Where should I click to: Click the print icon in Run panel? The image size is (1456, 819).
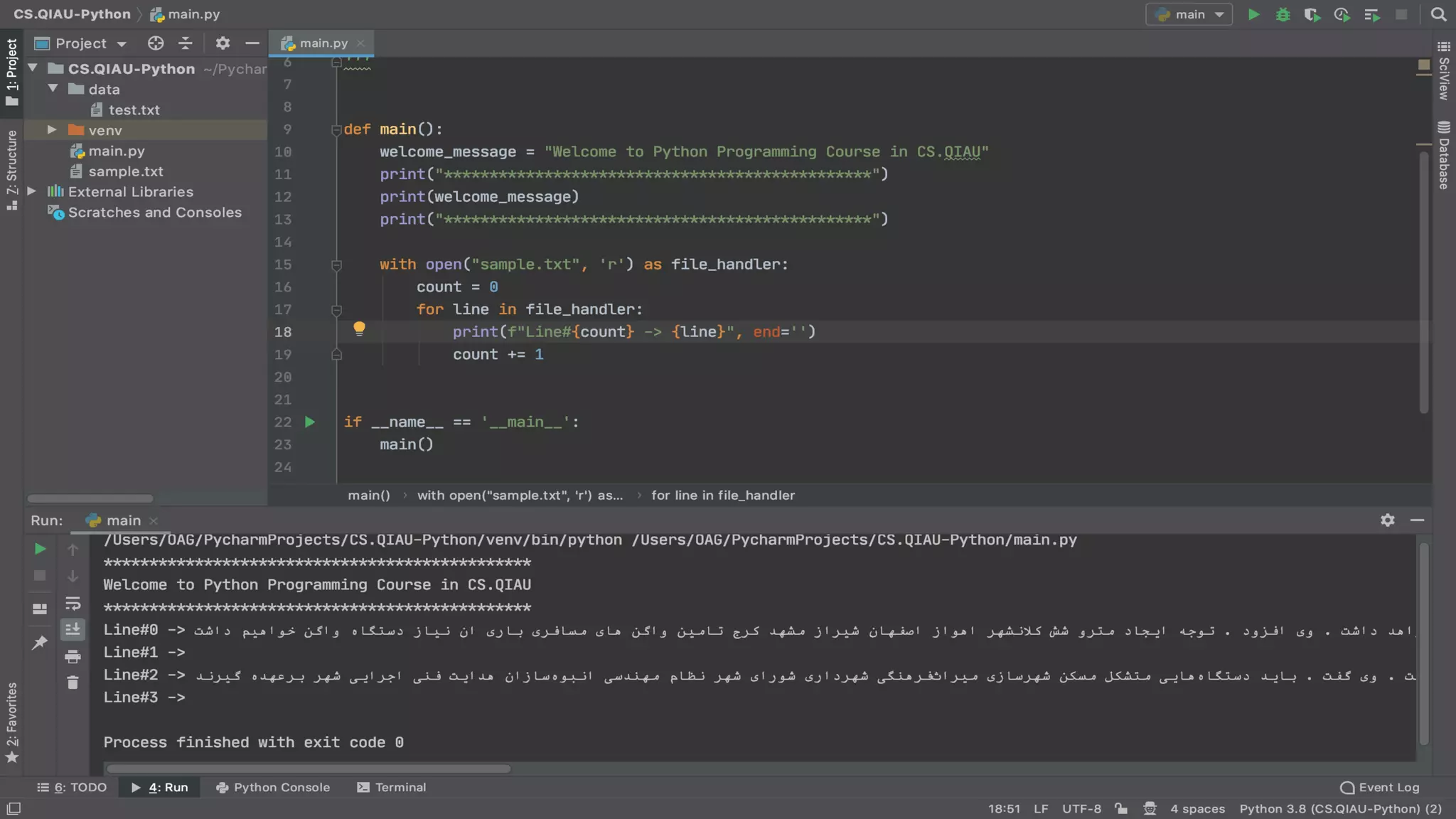click(73, 656)
